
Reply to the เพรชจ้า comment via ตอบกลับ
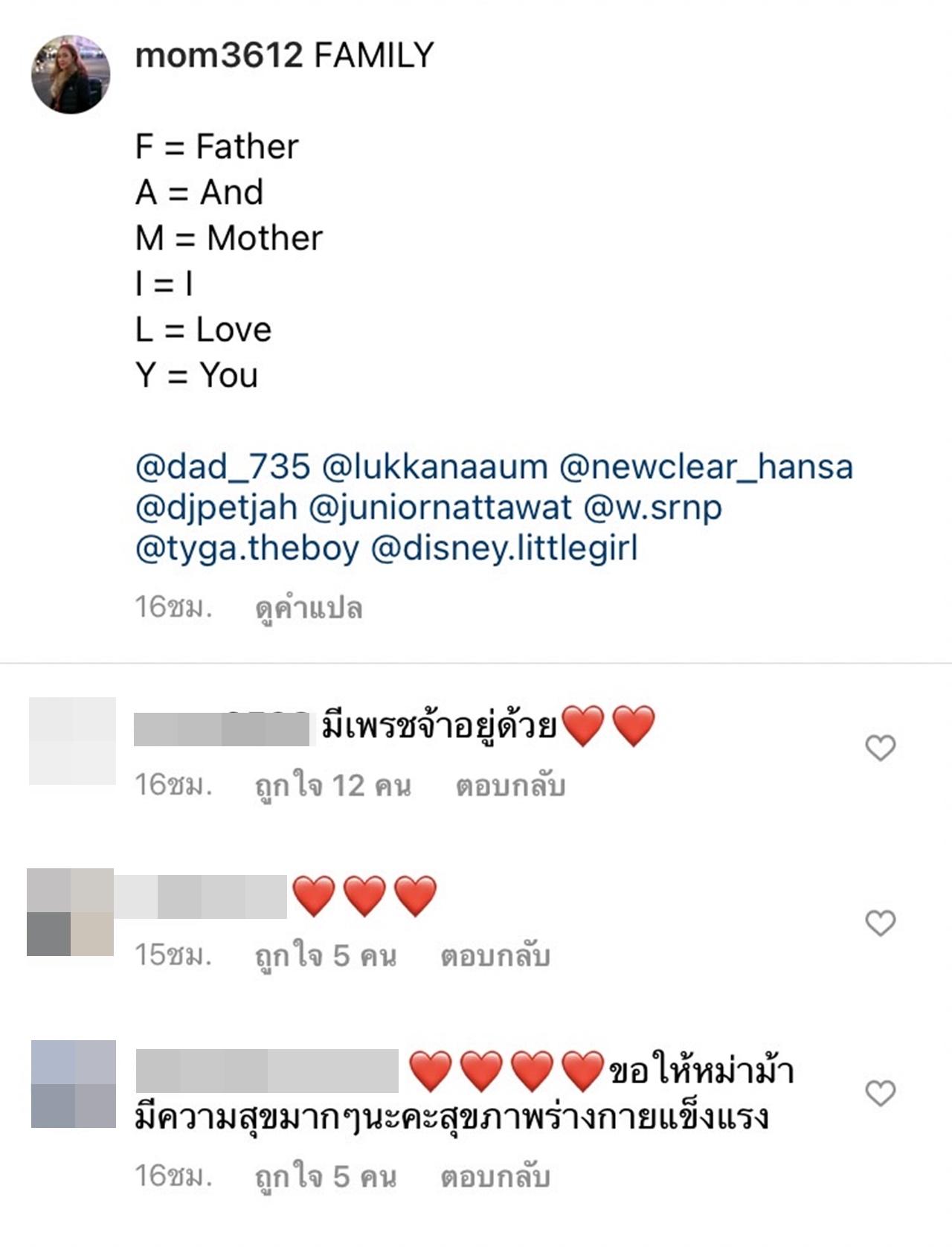click(510, 785)
